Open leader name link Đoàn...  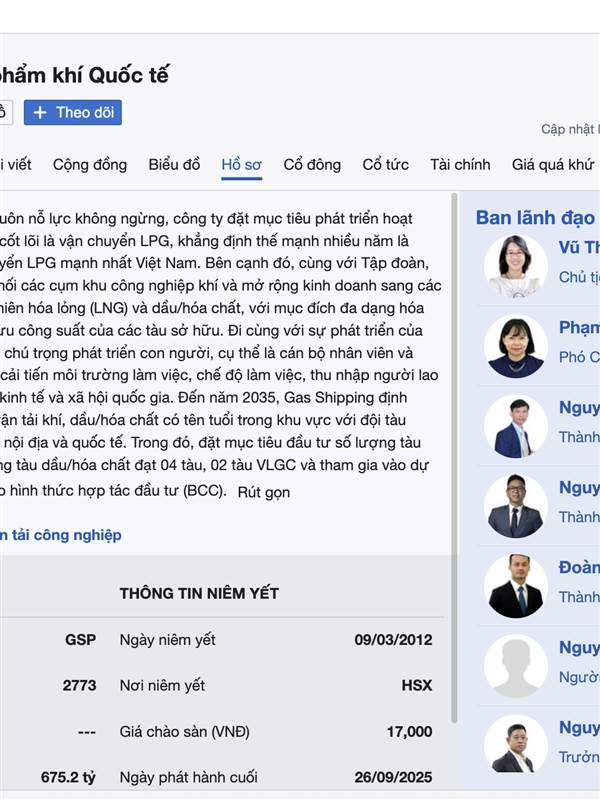[579, 567]
